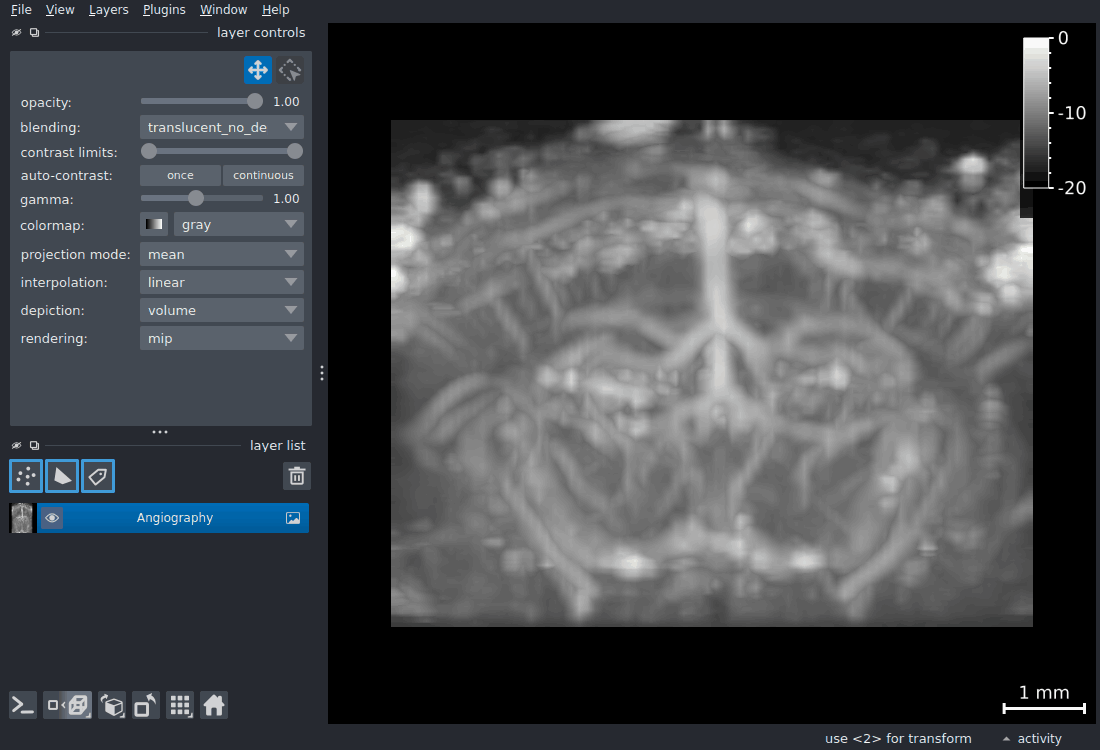Screen dimensions: 1100x750
Task: Click auto-contrast once button
Action: tap(180, 175)
